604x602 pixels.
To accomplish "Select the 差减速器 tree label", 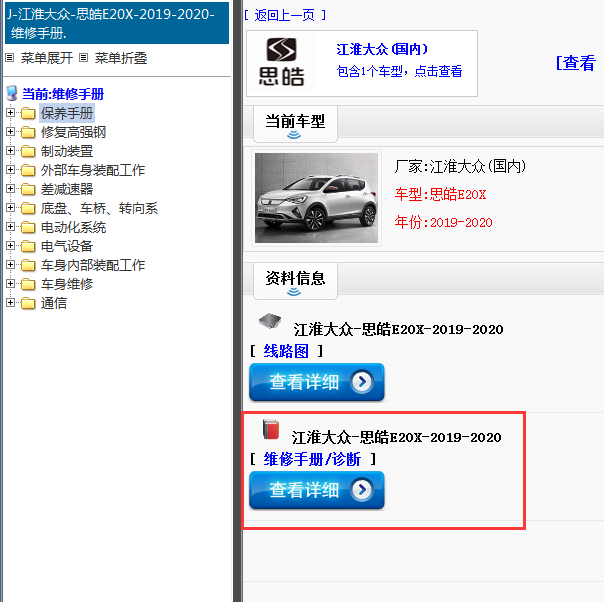I will tap(67, 189).
